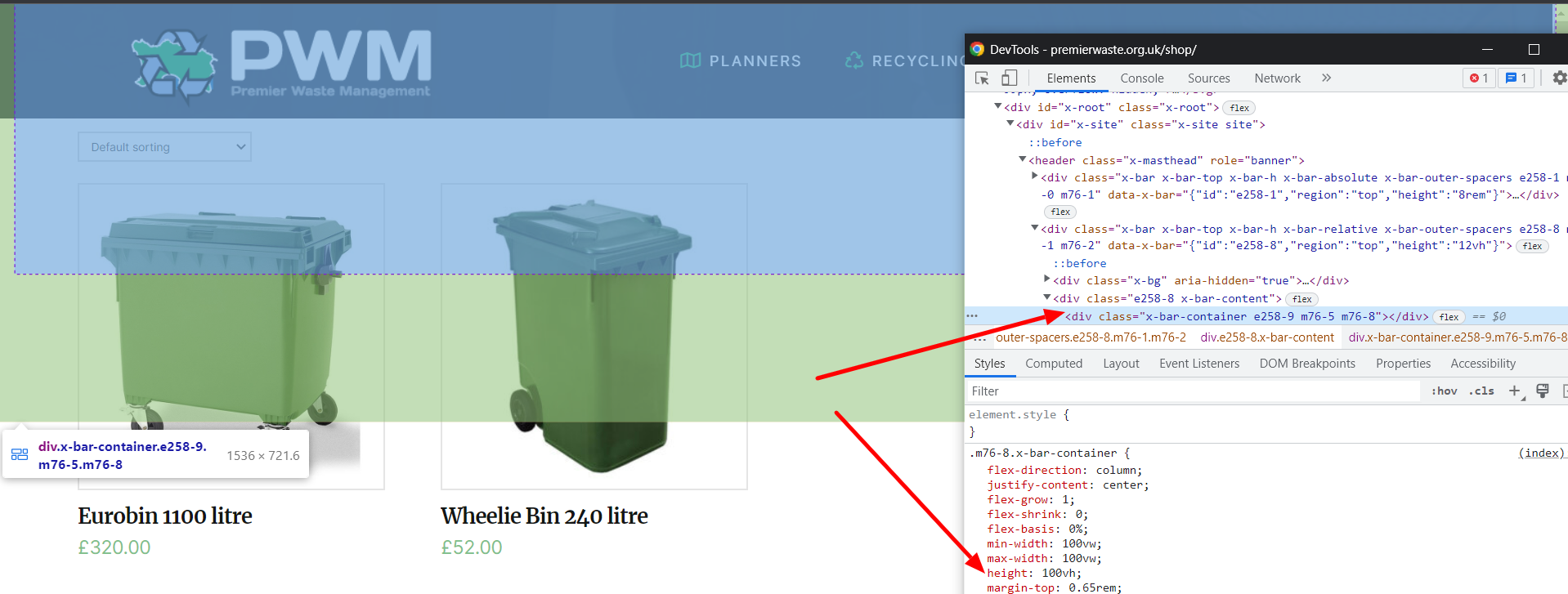Viewport: 1568px width, 594px height.
Task: Collapse the header x-masthead node
Action: [1022, 160]
